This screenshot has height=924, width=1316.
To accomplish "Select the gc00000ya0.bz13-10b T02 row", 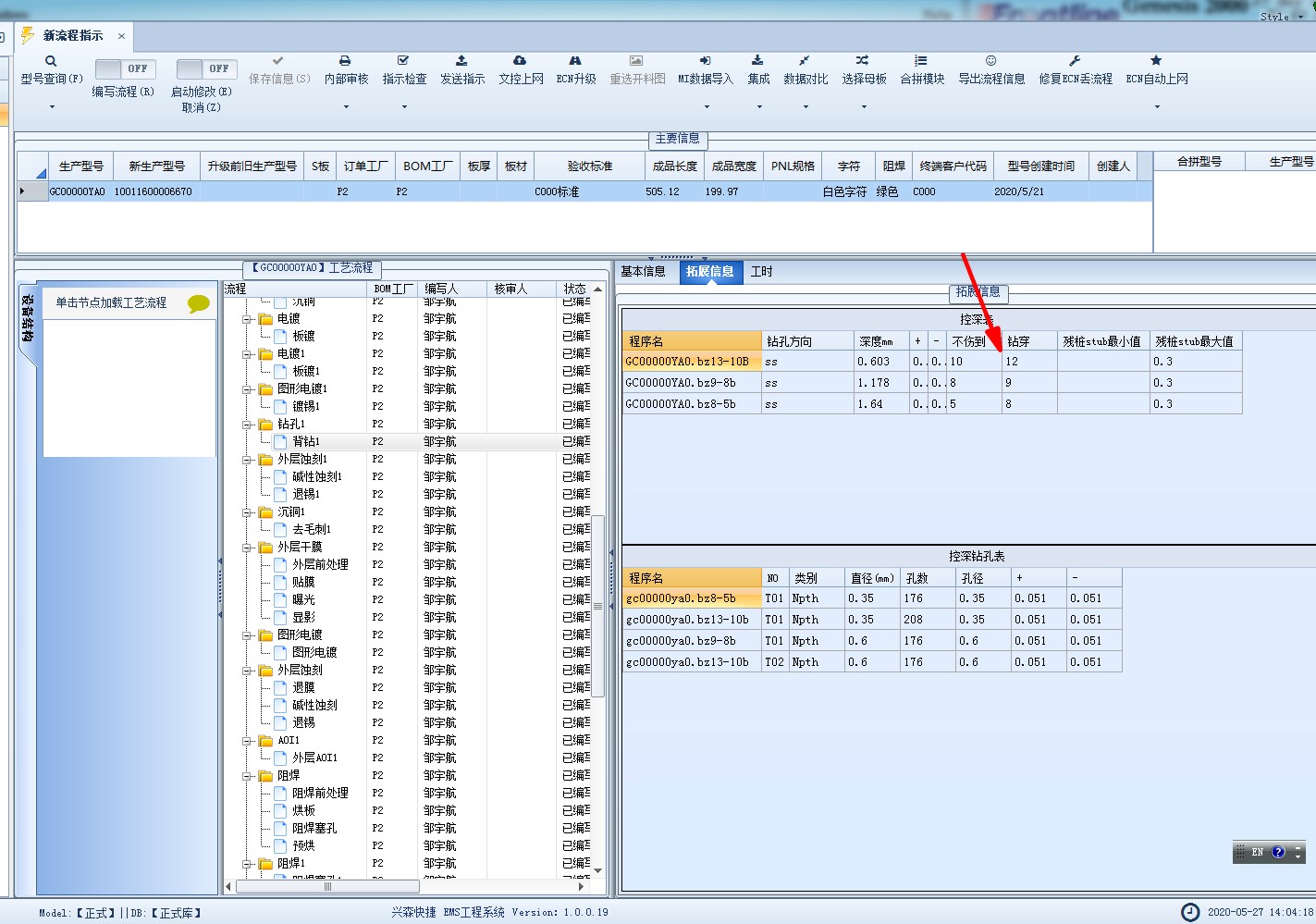I will coord(872,662).
